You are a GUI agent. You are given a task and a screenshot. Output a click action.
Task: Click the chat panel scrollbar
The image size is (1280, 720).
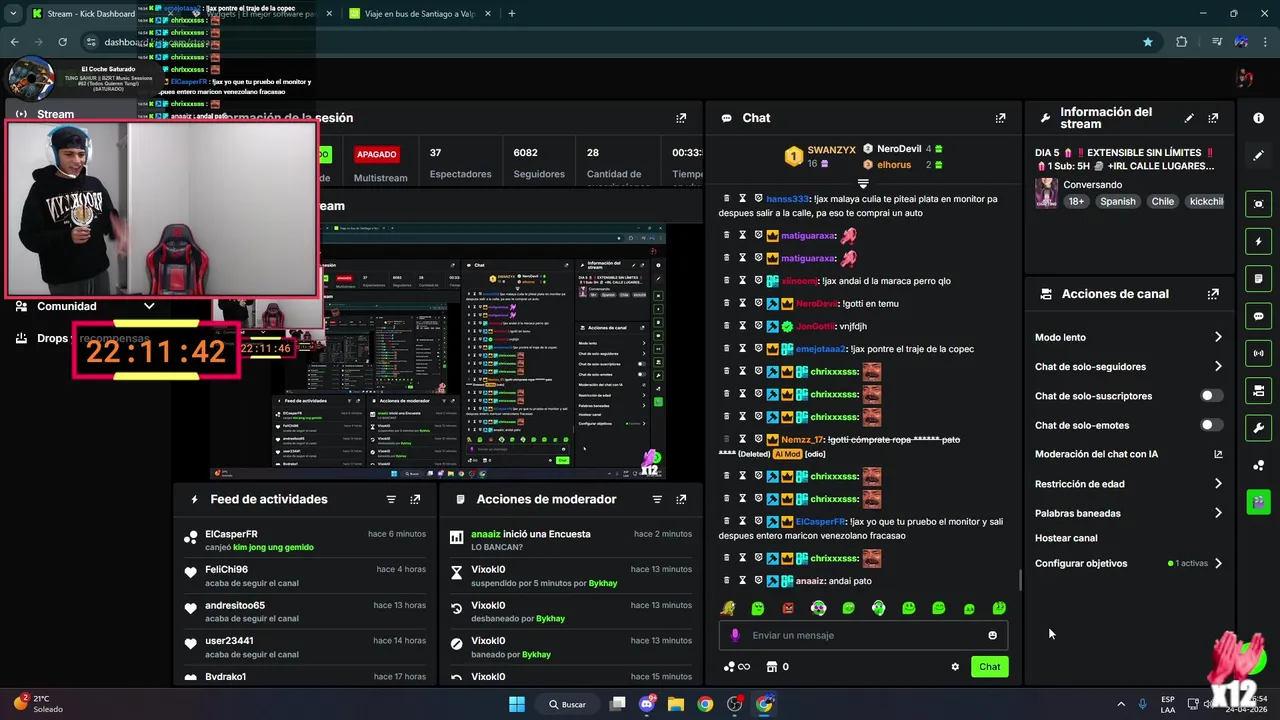coord(1020,579)
